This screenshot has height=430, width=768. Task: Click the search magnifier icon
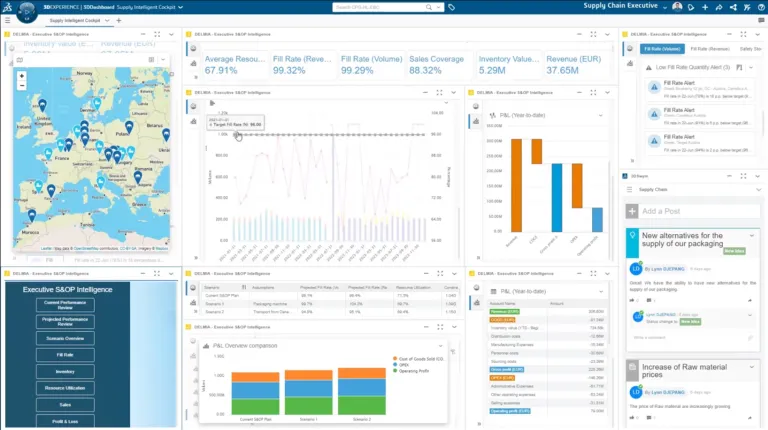tap(429, 7)
